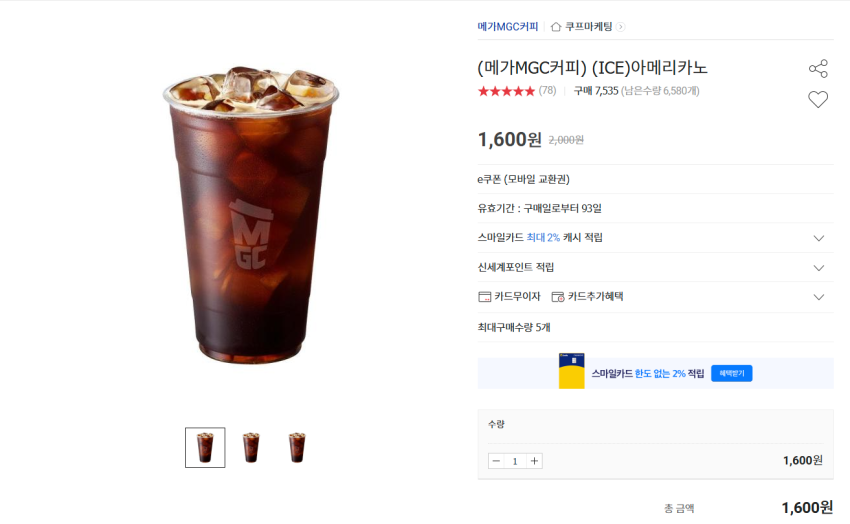Expand 스마일카드 캐시 적립 details

[819, 238]
